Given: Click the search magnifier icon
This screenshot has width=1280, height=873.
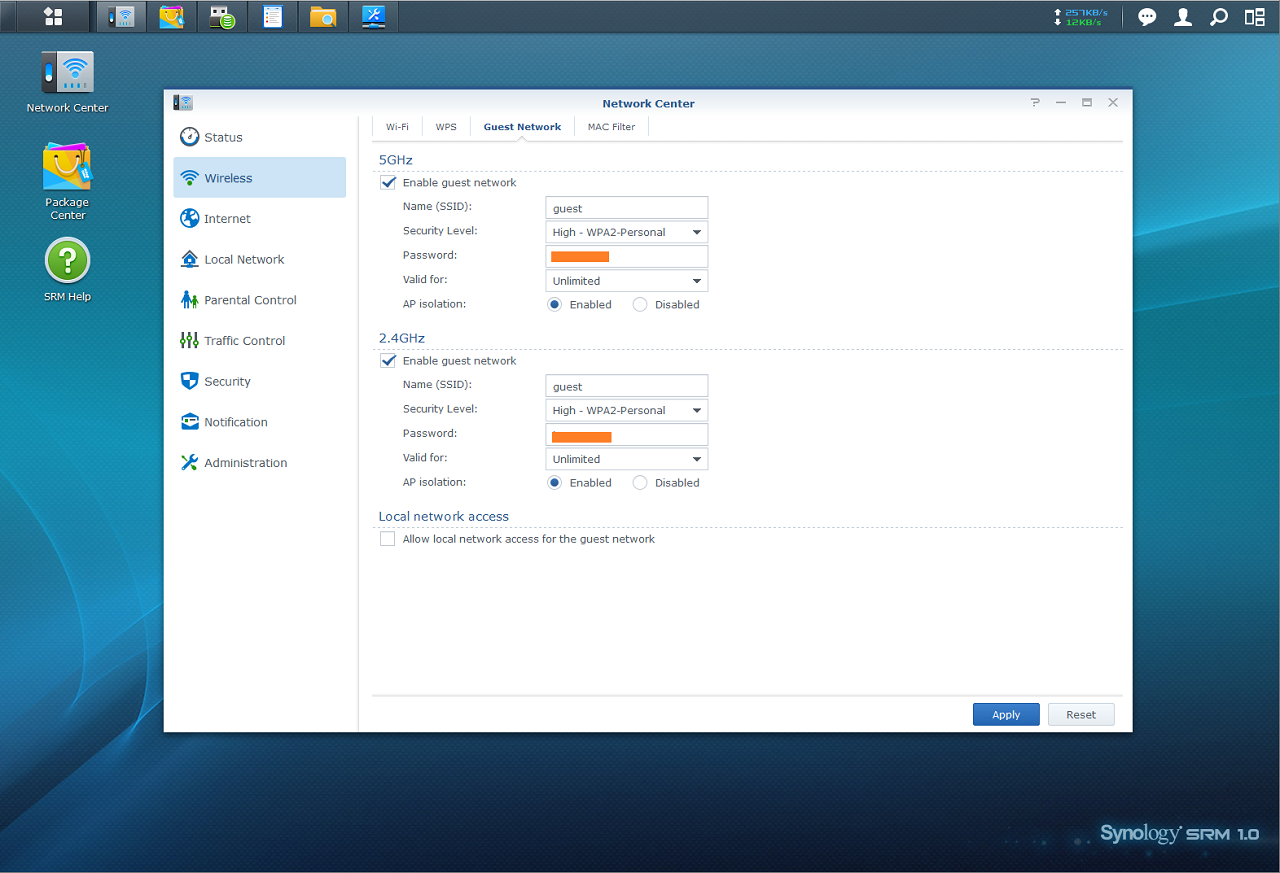Looking at the screenshot, I should click(x=1218, y=17).
